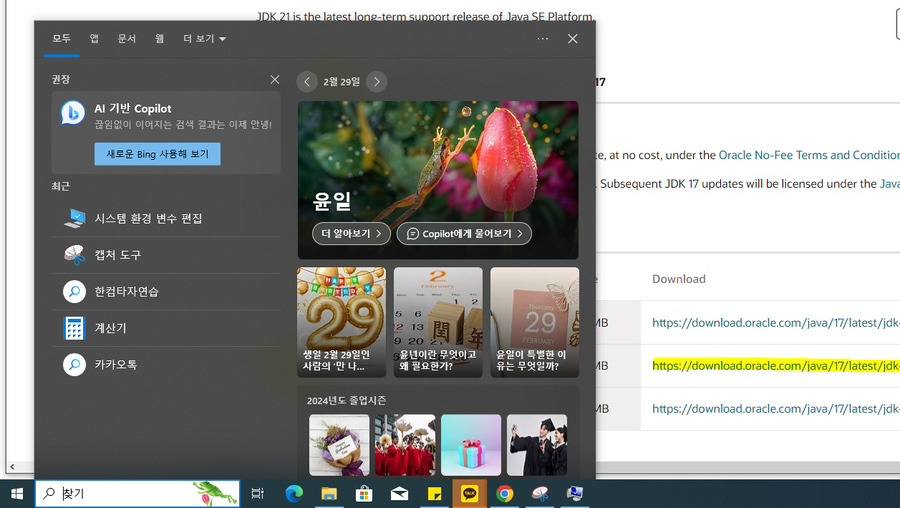This screenshot has width=900, height=508.
Task: Open 캡처 도구 from the recent list
Action: click(x=166, y=255)
